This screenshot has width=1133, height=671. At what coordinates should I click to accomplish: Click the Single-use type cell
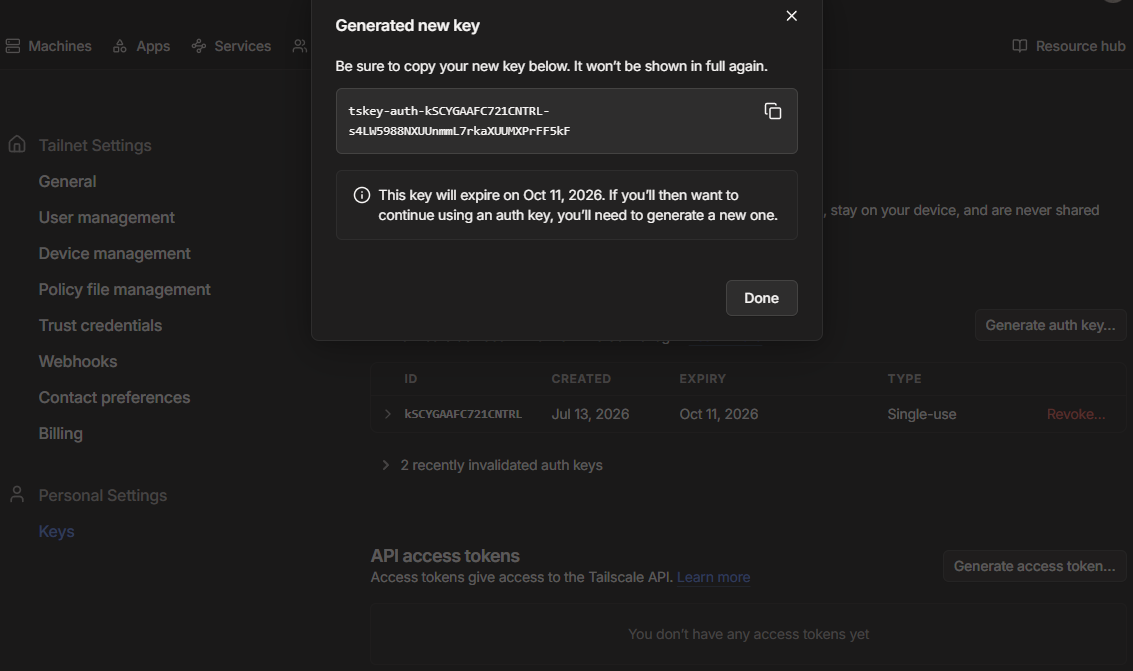click(x=921, y=414)
